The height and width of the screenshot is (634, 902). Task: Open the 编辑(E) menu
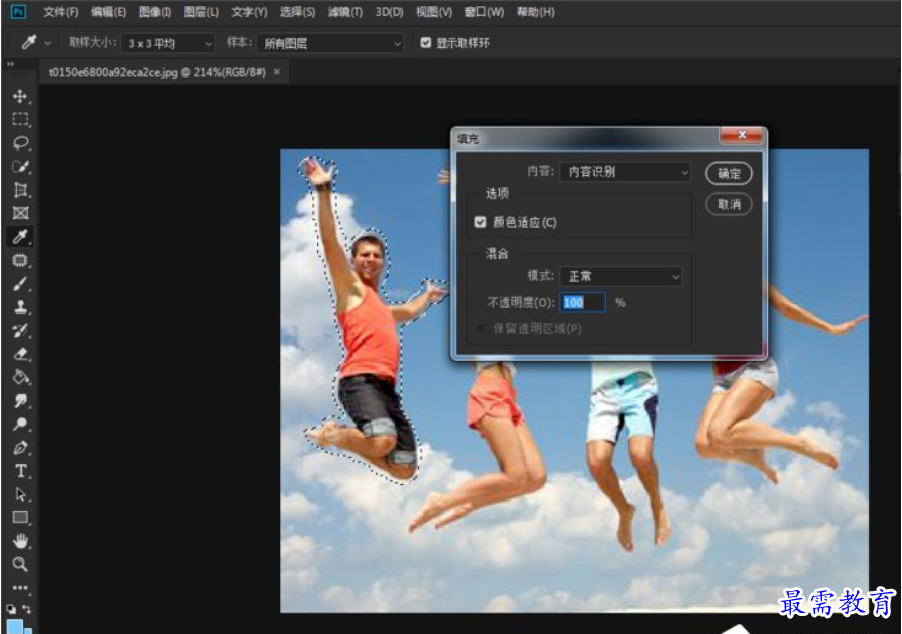tap(108, 12)
